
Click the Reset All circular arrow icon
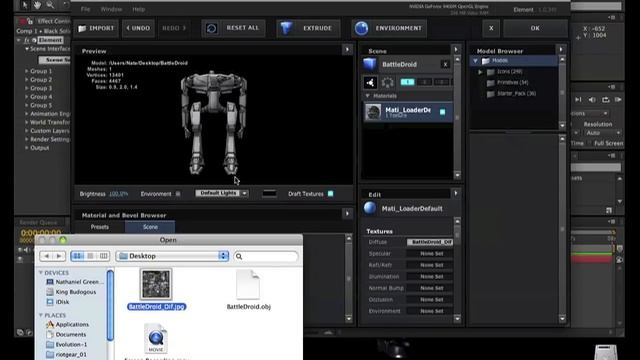pos(211,29)
